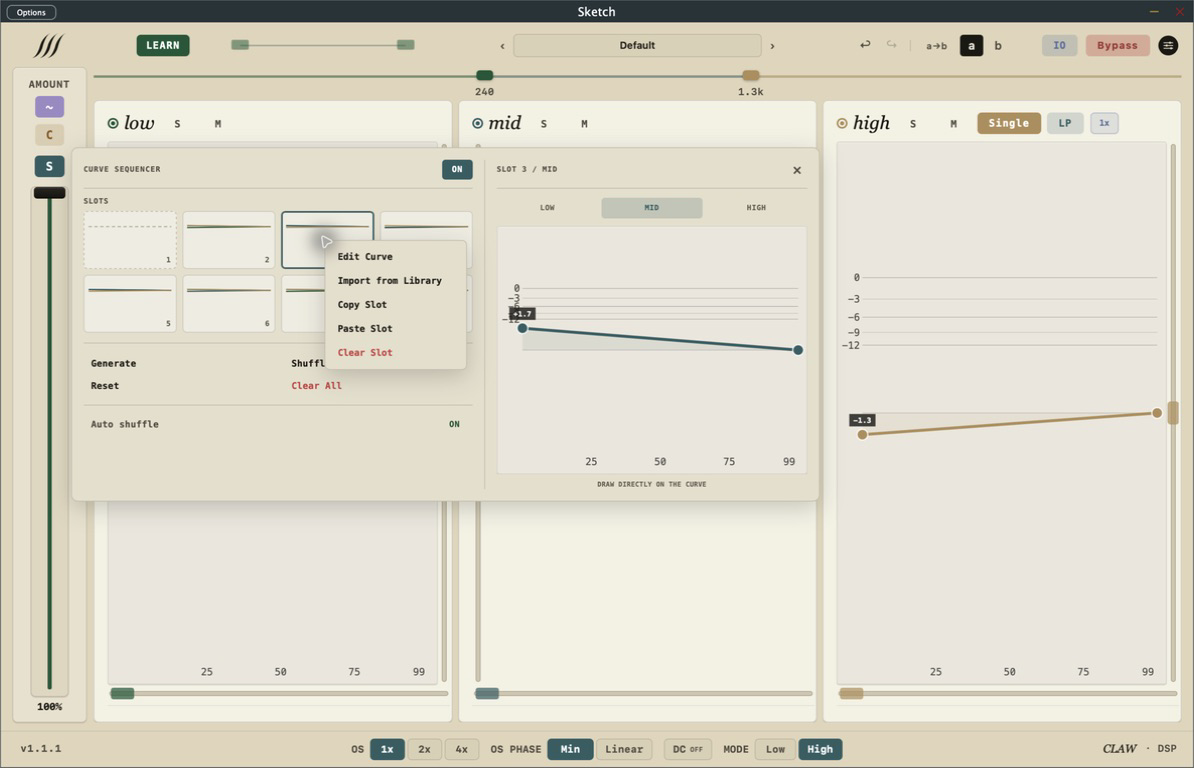Click the Bypass button

pos(1117,46)
